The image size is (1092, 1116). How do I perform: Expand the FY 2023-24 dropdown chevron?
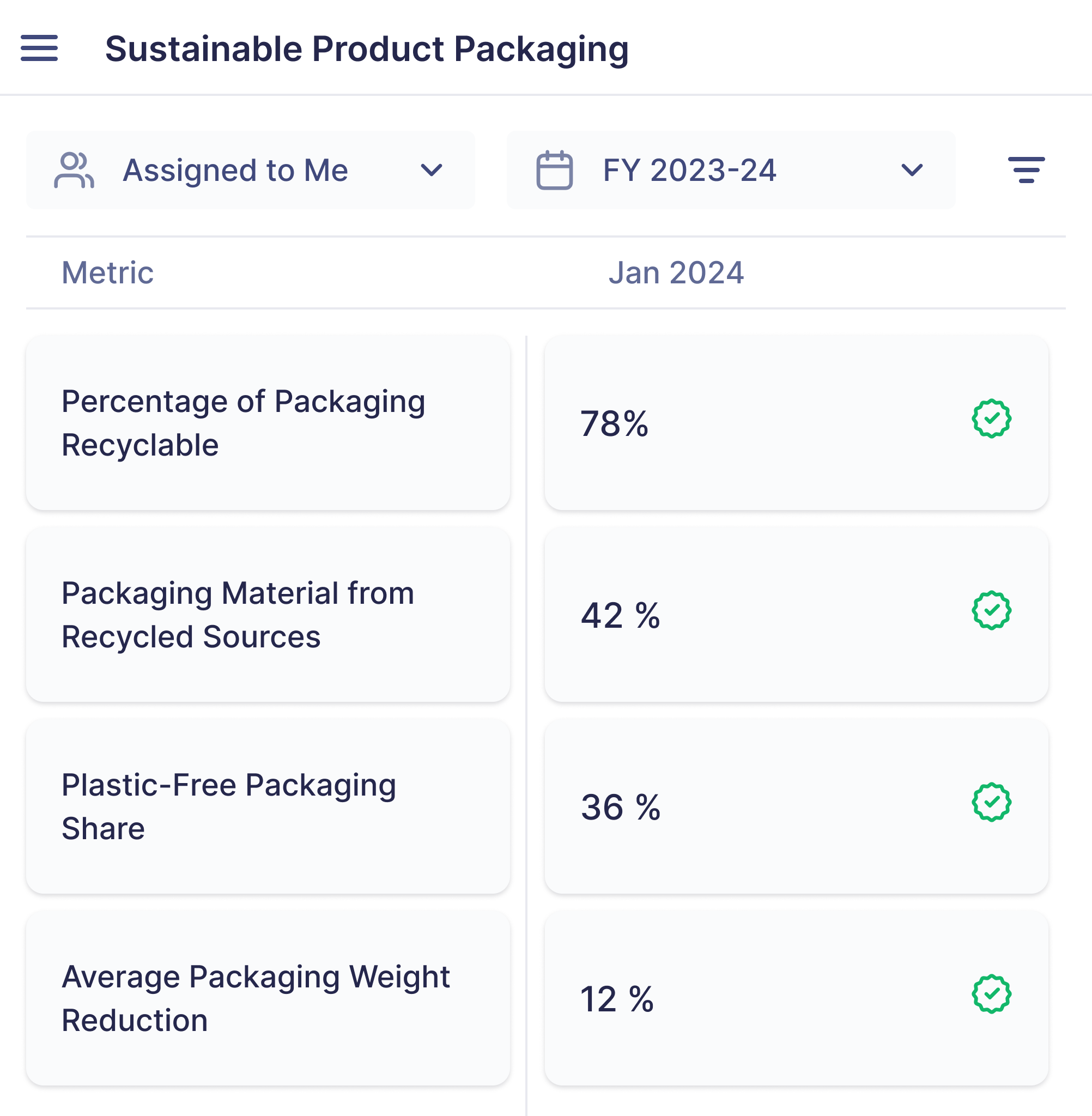coord(911,170)
